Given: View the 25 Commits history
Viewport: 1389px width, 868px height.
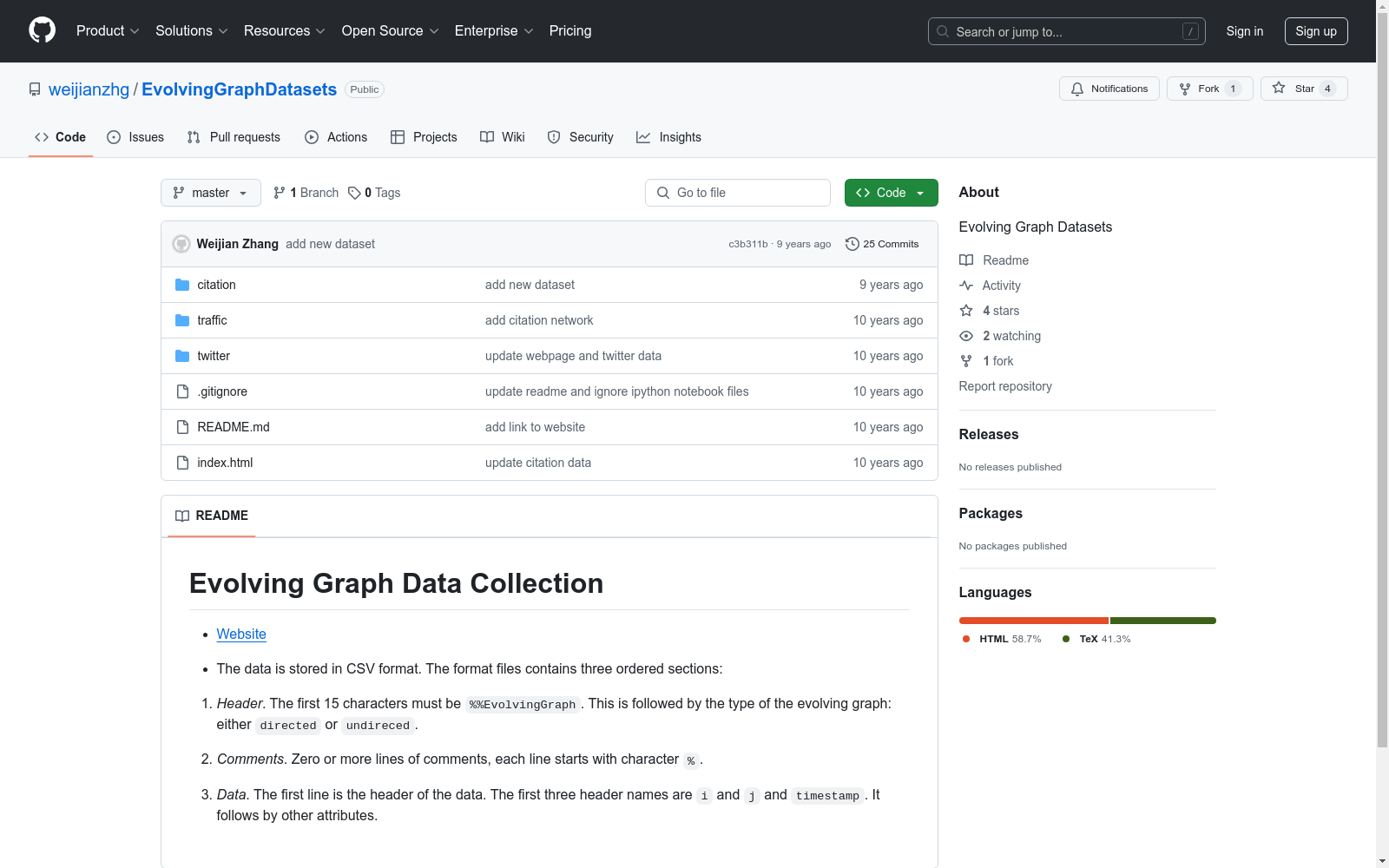Looking at the screenshot, I should (x=882, y=244).
